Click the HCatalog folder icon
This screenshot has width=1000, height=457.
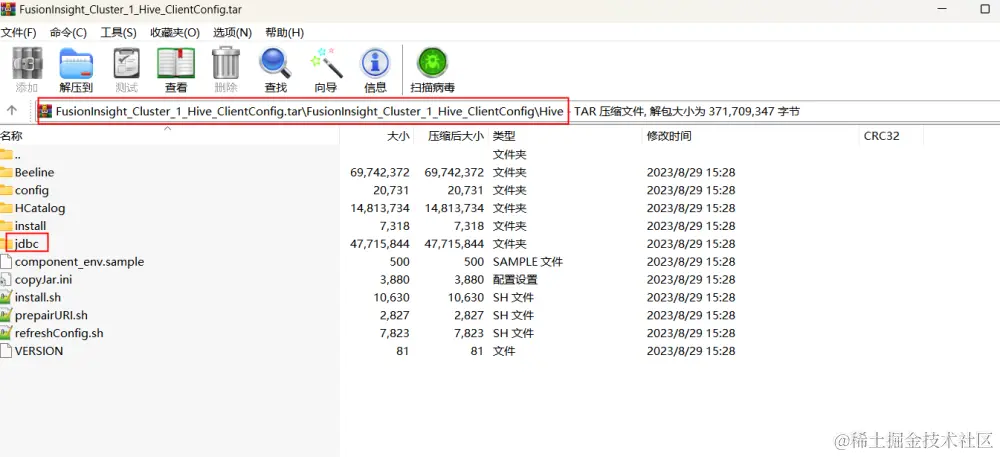[x=6, y=208]
